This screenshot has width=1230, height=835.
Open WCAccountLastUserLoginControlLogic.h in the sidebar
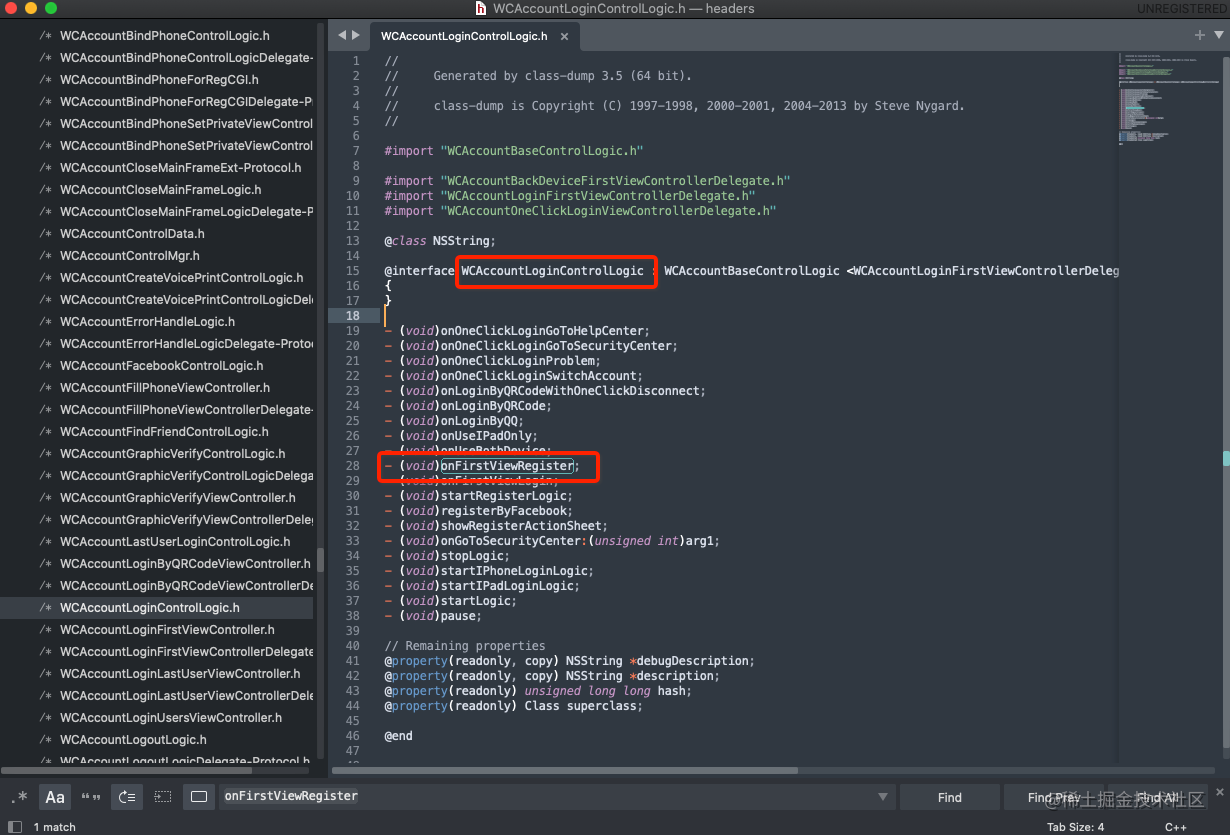coord(175,542)
